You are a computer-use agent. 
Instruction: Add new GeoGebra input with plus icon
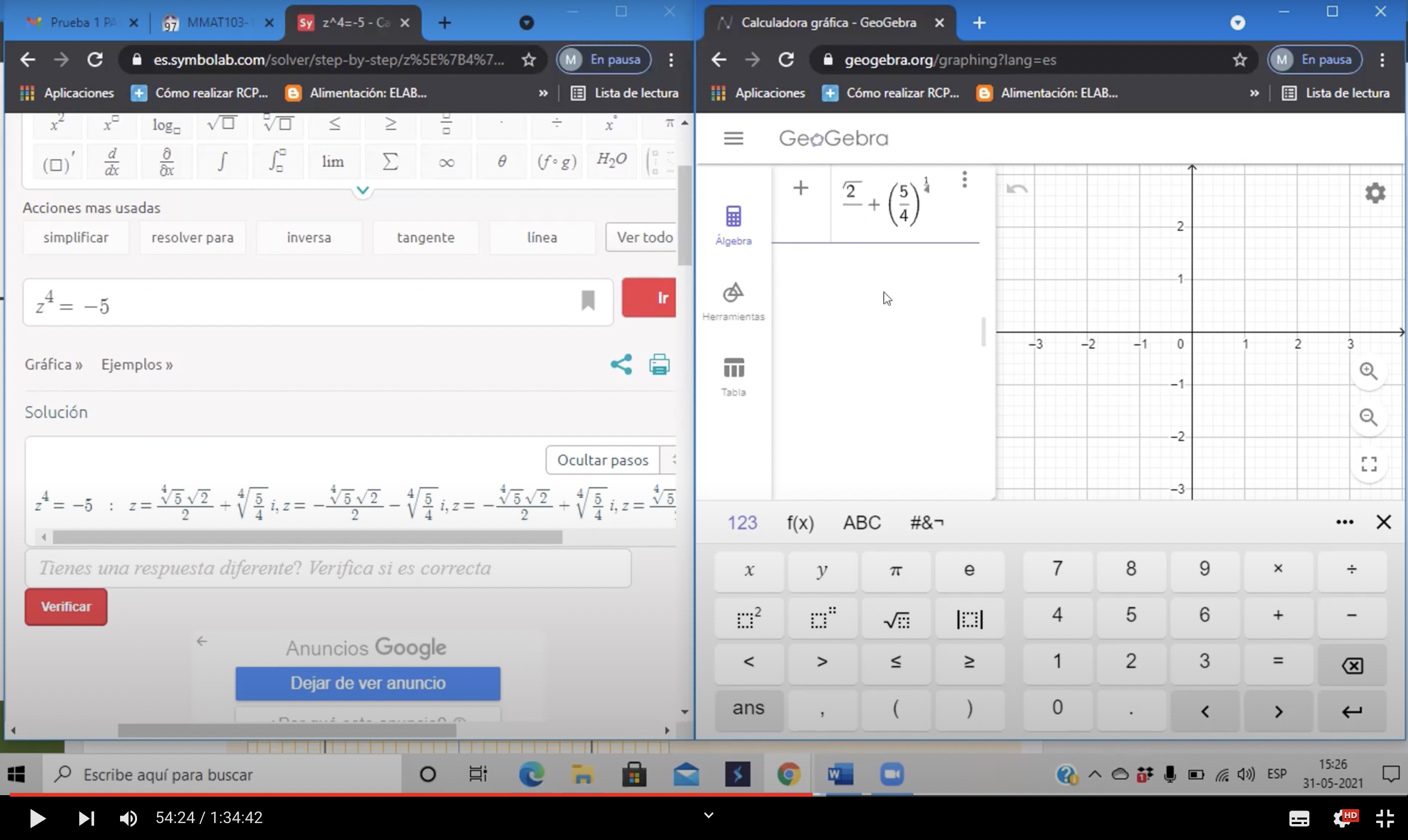click(x=800, y=188)
